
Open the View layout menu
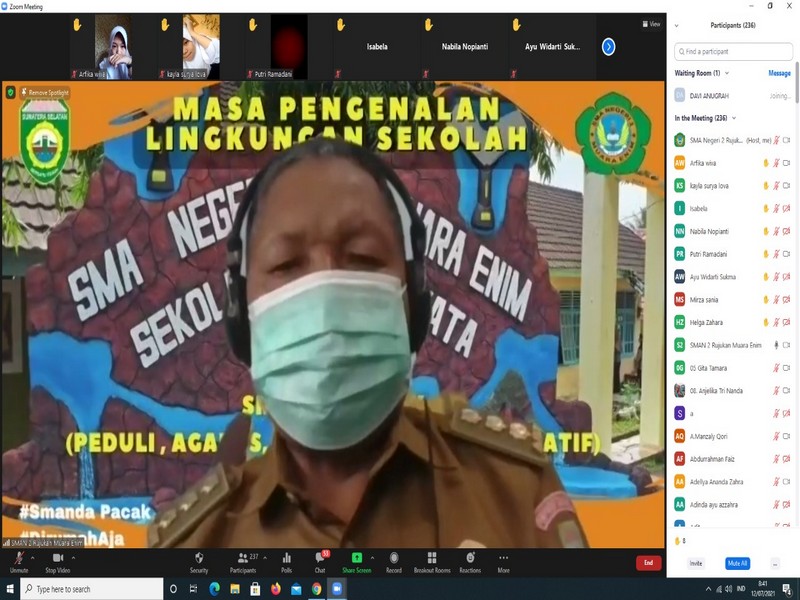(651, 24)
